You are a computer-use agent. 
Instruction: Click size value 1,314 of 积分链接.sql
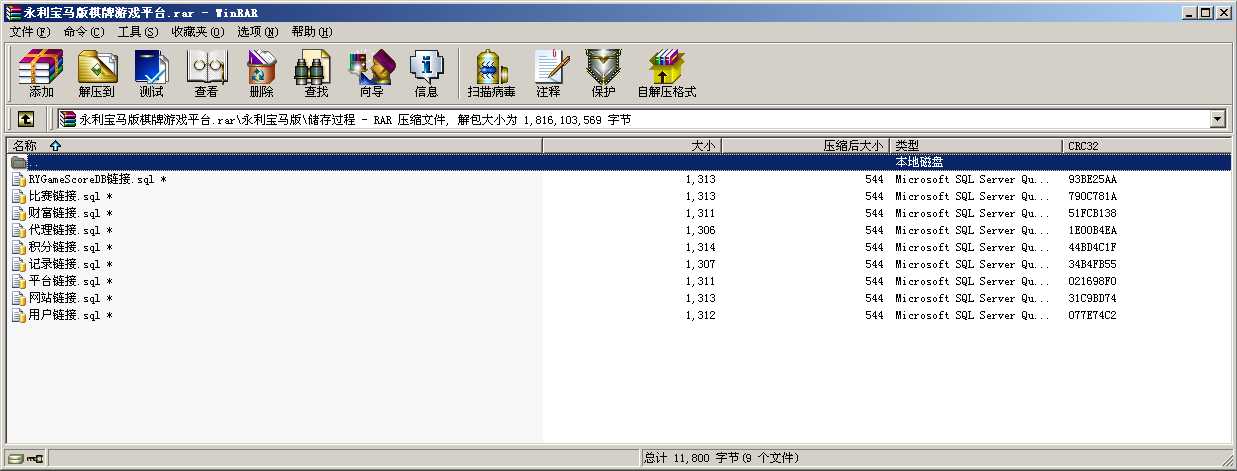pyautogui.click(x=700, y=247)
